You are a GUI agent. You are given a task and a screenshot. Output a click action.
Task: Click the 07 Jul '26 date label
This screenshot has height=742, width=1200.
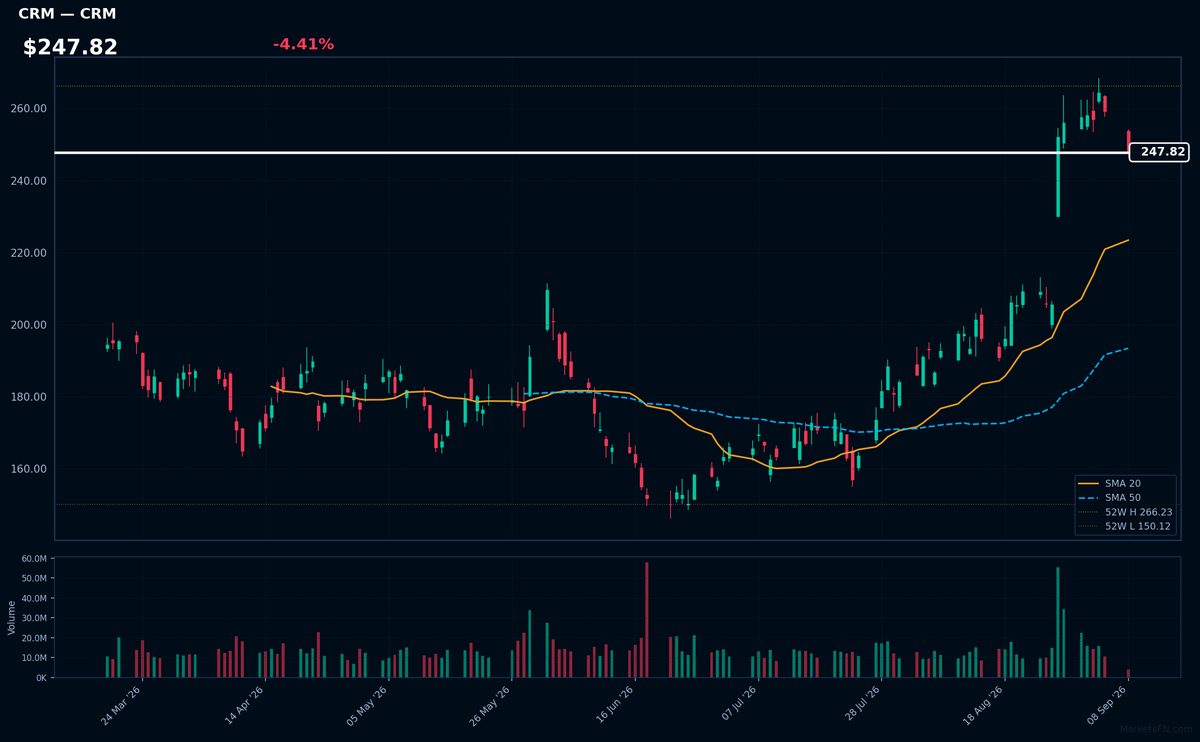(737, 705)
